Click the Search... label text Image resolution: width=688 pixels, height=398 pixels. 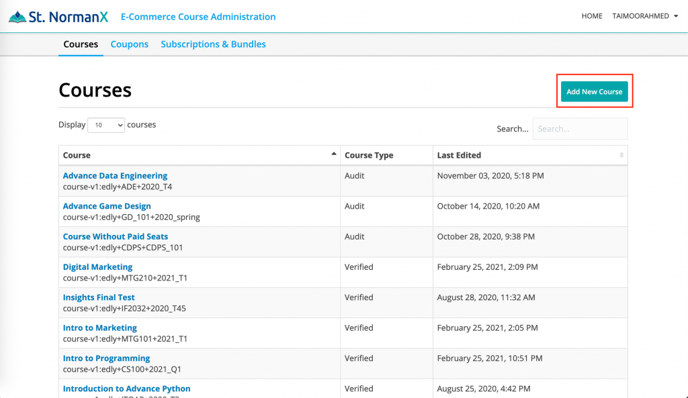(x=512, y=129)
